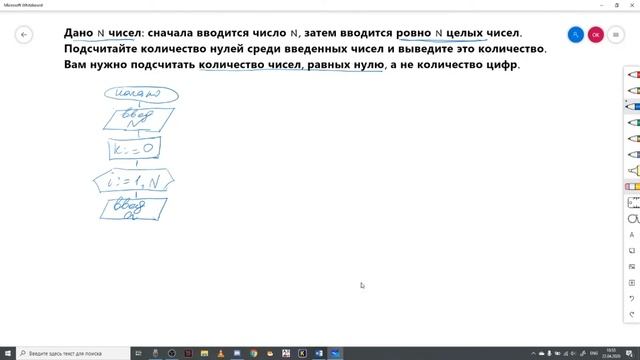
Task: Open the microphone tray icon
Action: [549, 353]
